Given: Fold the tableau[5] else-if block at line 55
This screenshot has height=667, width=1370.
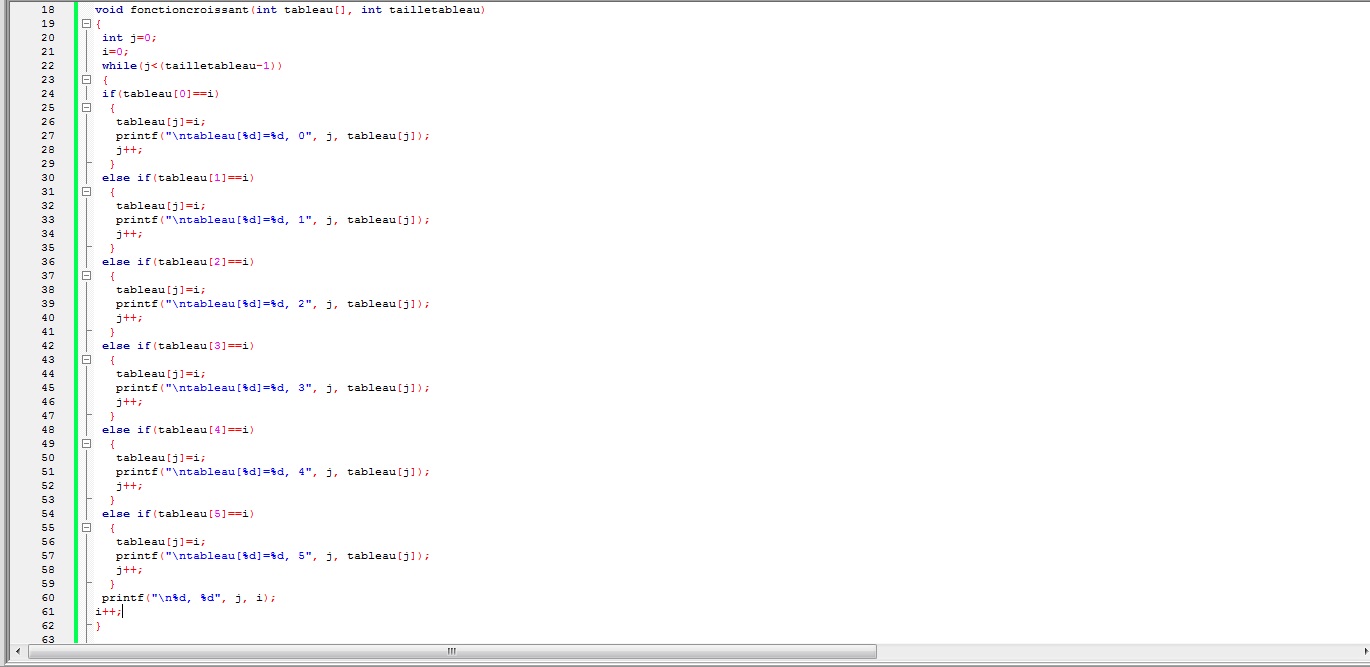Looking at the screenshot, I should click(87, 527).
